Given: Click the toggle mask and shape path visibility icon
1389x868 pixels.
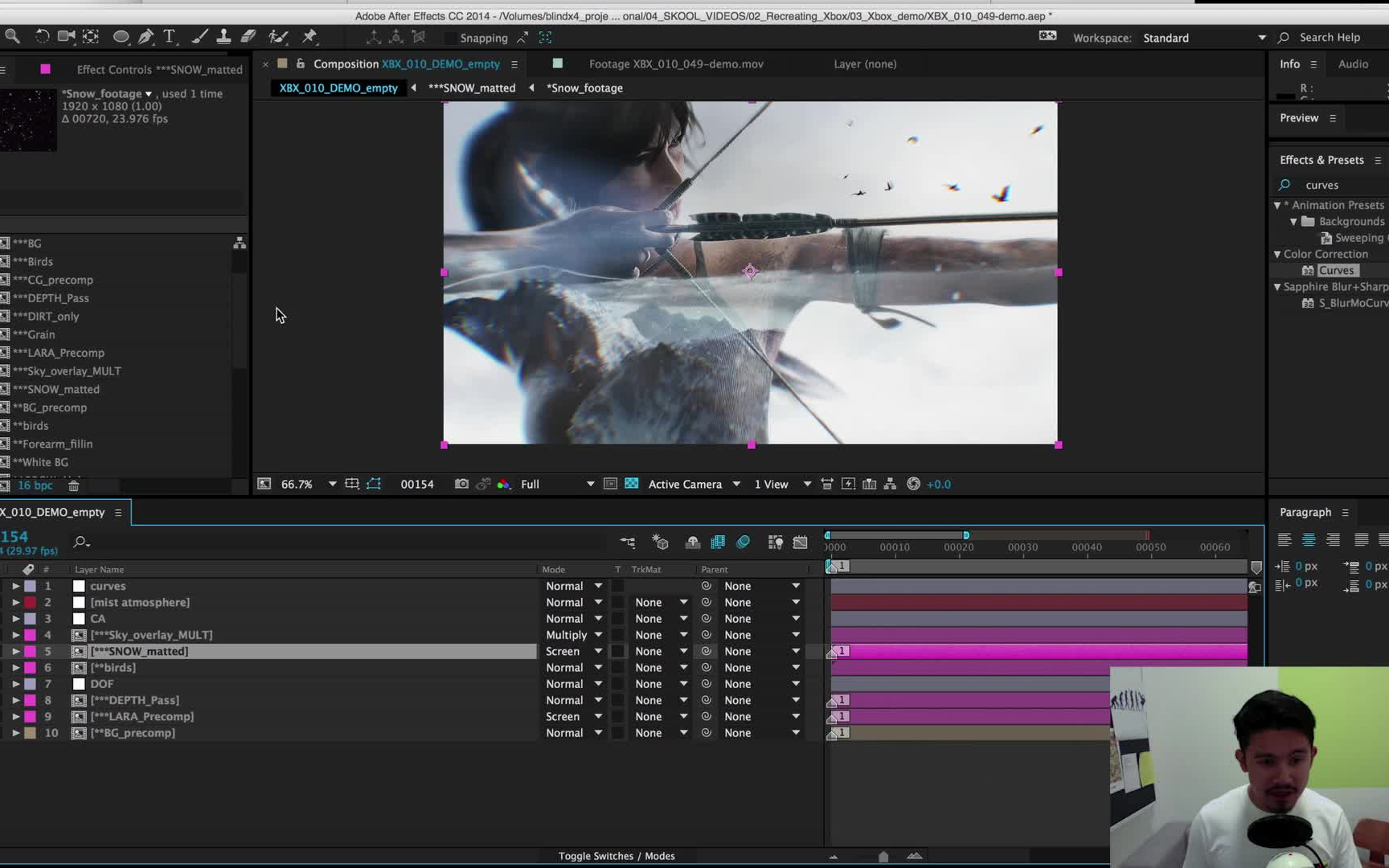Looking at the screenshot, I should click(x=374, y=484).
